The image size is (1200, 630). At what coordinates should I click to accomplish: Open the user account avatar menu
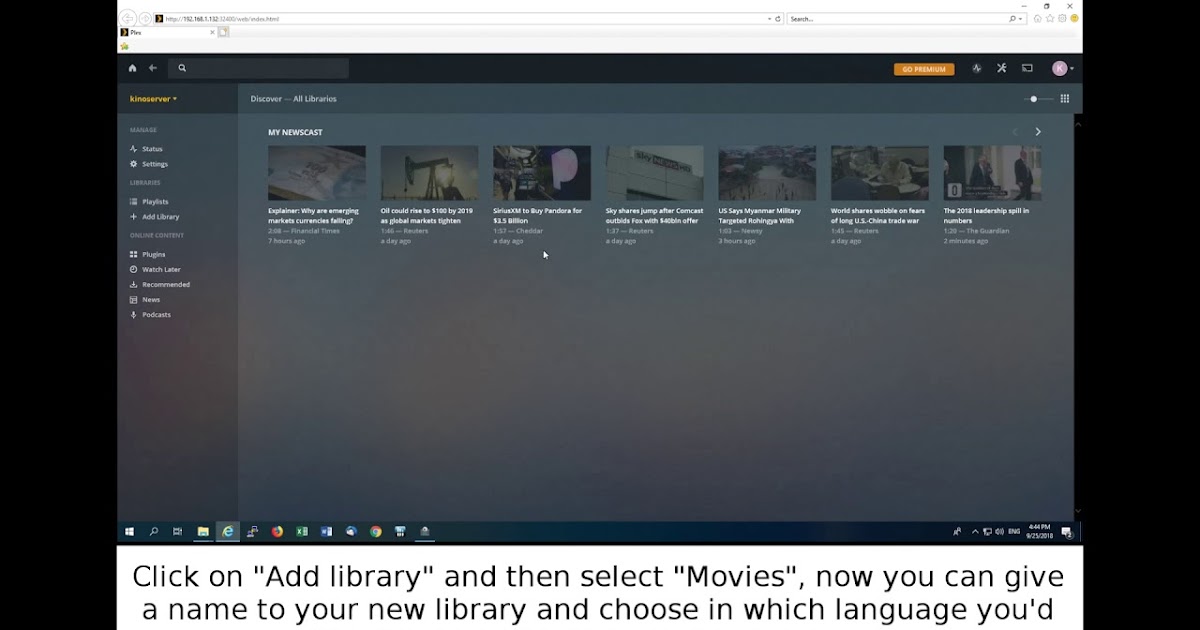(x=1062, y=68)
